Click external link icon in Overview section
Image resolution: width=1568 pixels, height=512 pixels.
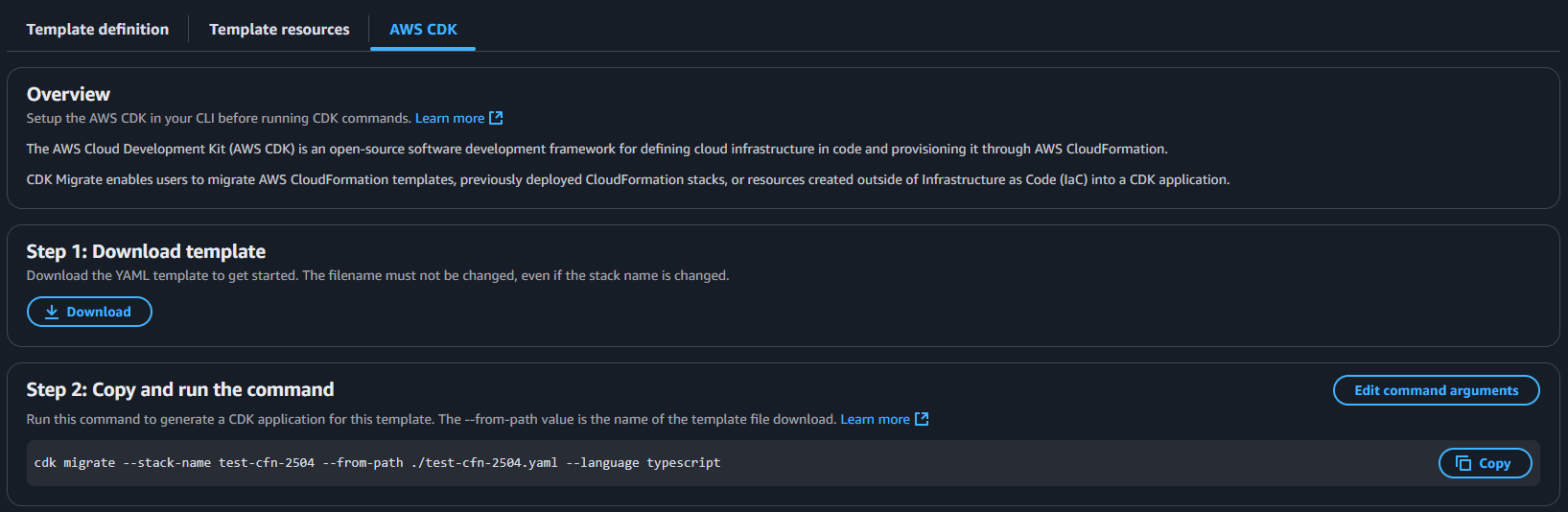(x=496, y=118)
